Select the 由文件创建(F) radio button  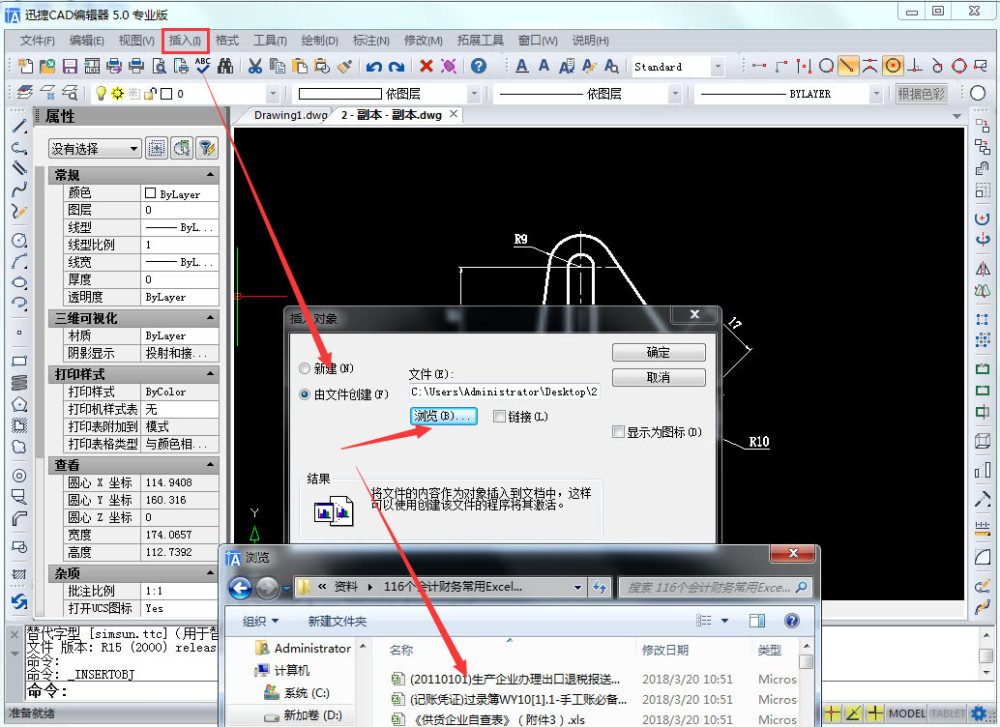pos(304,394)
